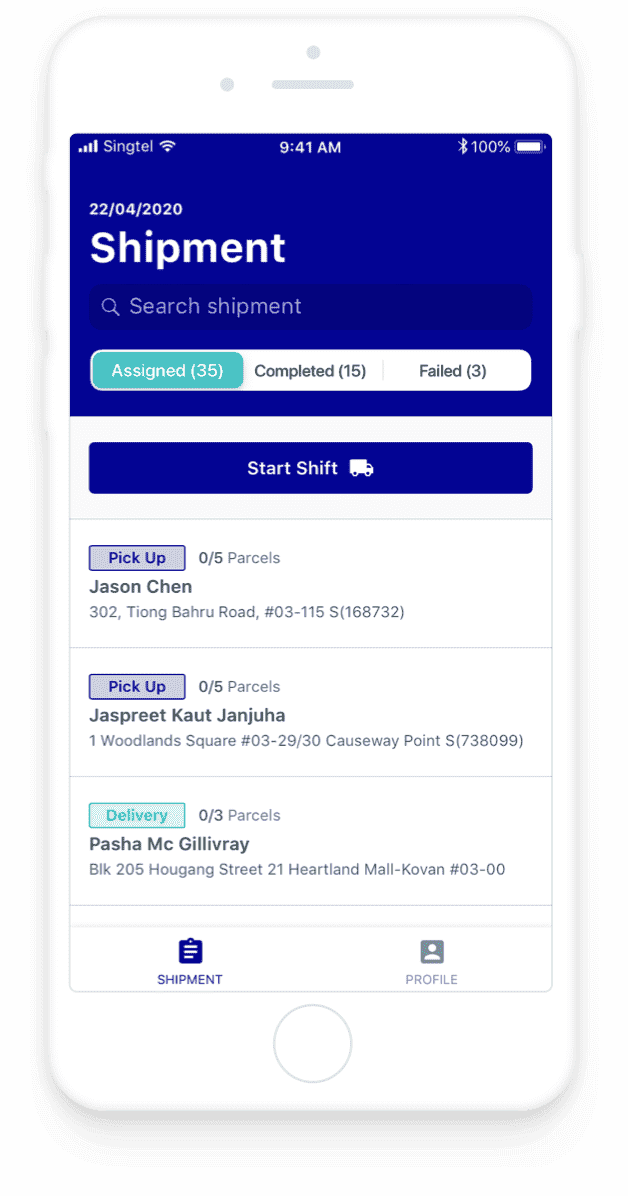Open Jaspreet Kaut Janjuha's shipment entry

tap(311, 712)
